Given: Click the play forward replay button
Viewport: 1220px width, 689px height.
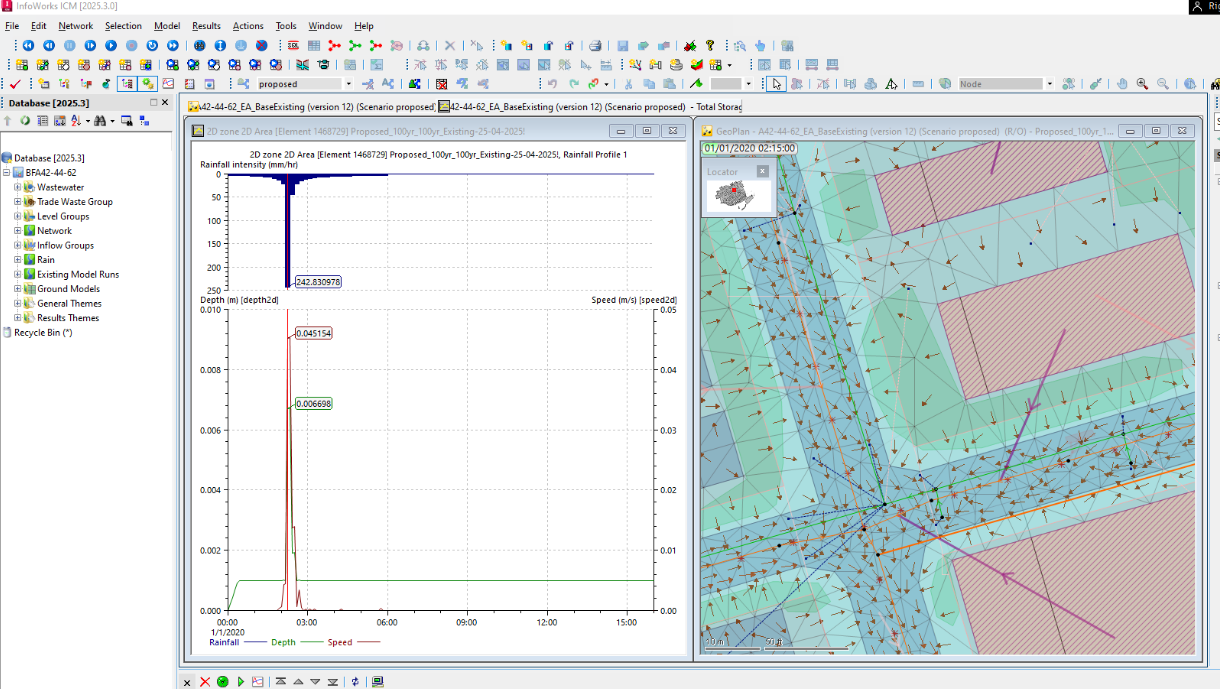Looking at the screenshot, I should [x=111, y=46].
